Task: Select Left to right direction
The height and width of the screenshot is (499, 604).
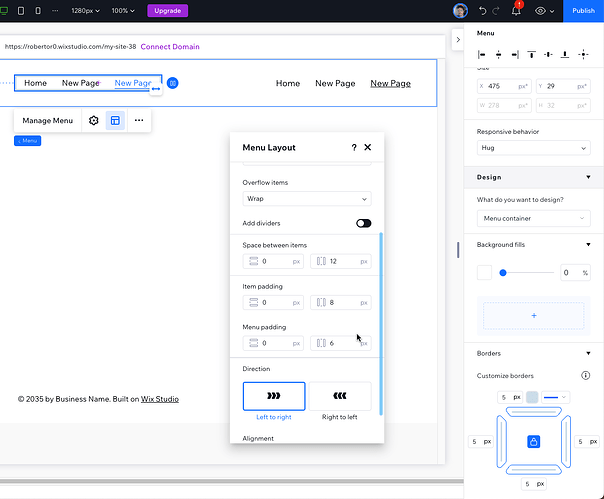Action: [274, 396]
